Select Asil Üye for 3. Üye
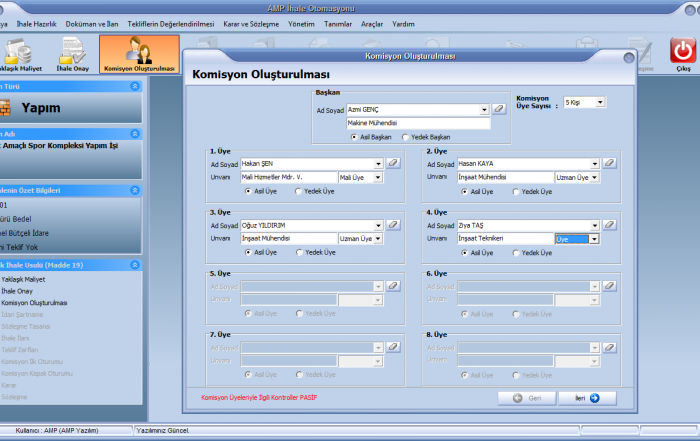 [x=248, y=253]
